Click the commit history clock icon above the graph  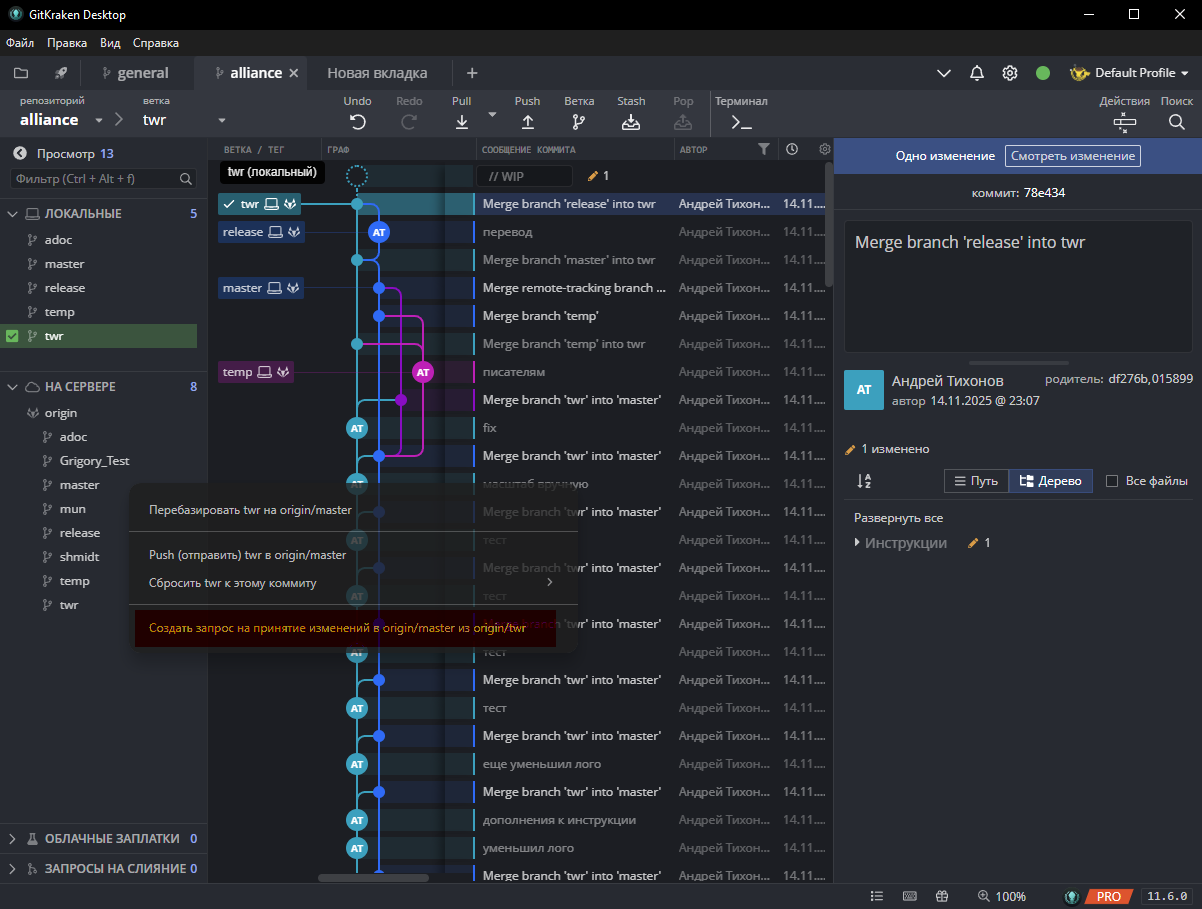pos(791,148)
